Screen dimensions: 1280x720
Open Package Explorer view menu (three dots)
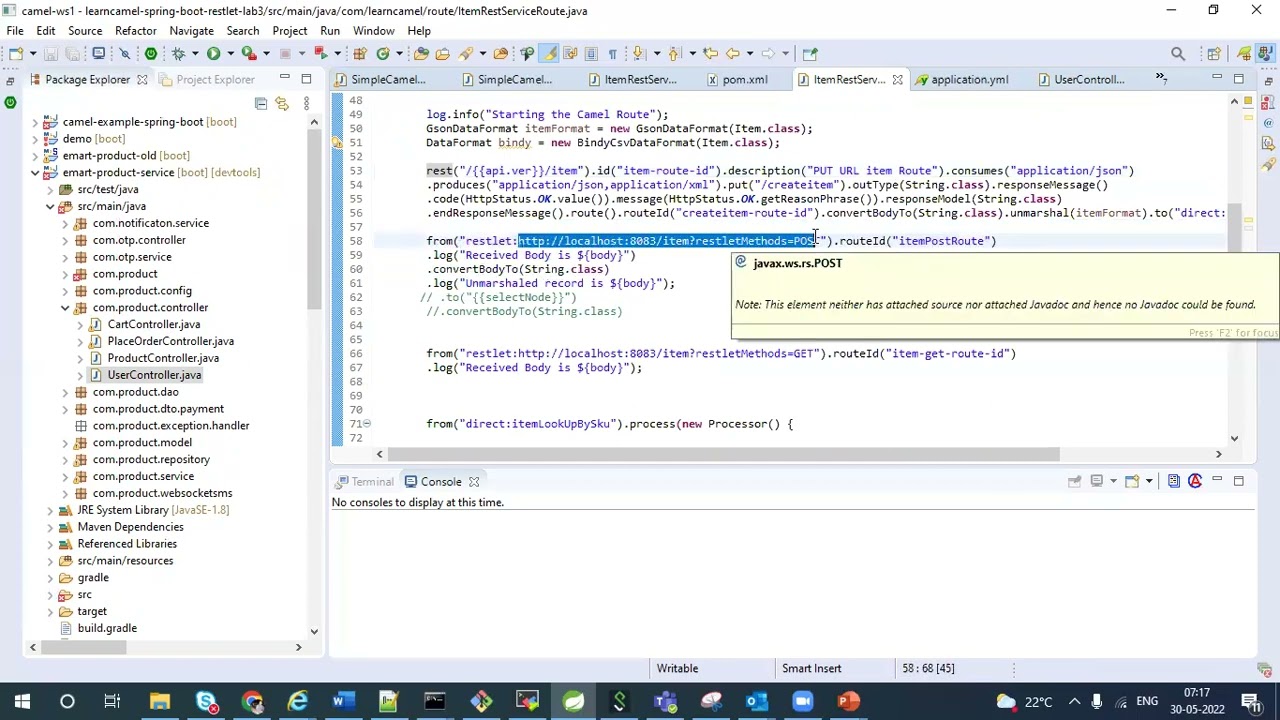tap(306, 103)
